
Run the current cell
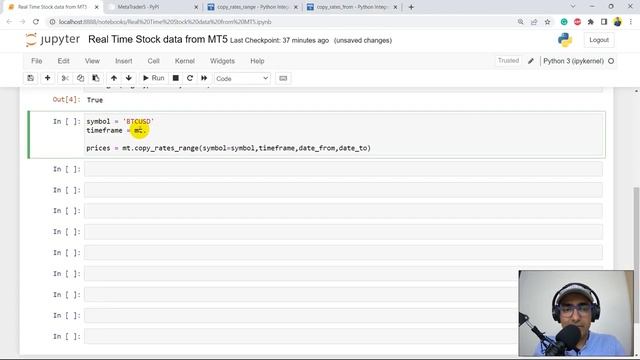[153, 78]
